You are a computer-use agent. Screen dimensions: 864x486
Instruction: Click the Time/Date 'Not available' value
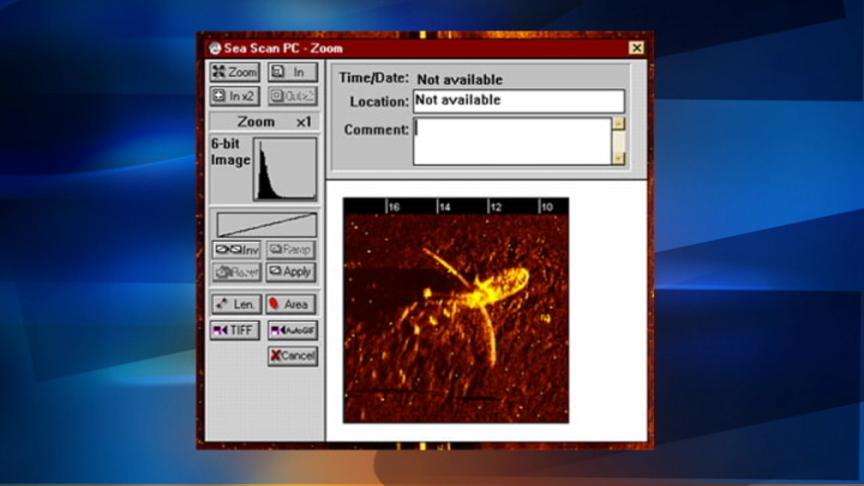(x=460, y=79)
